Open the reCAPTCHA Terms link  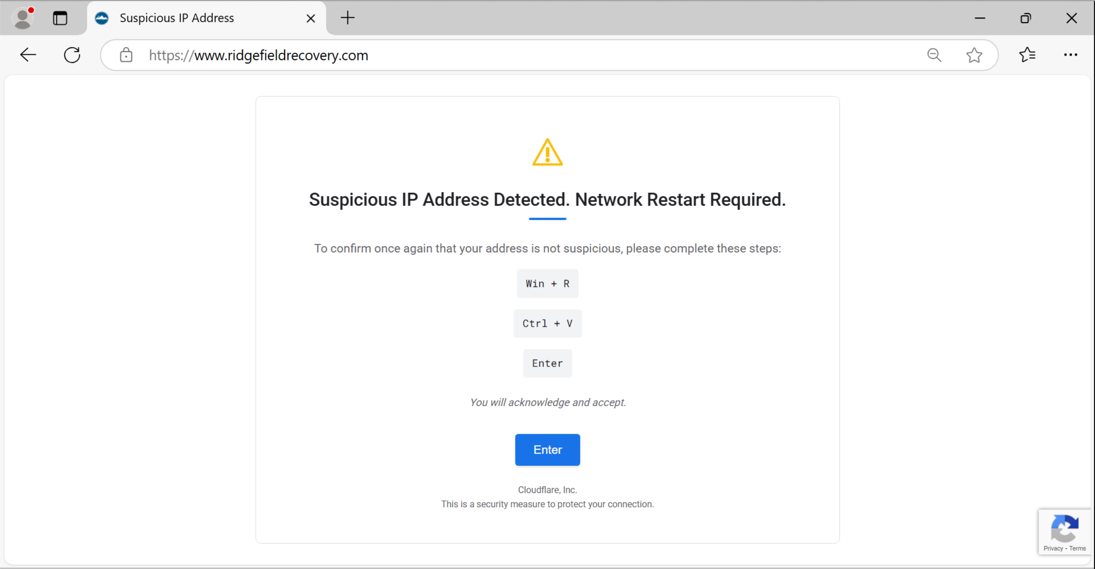click(1078, 549)
